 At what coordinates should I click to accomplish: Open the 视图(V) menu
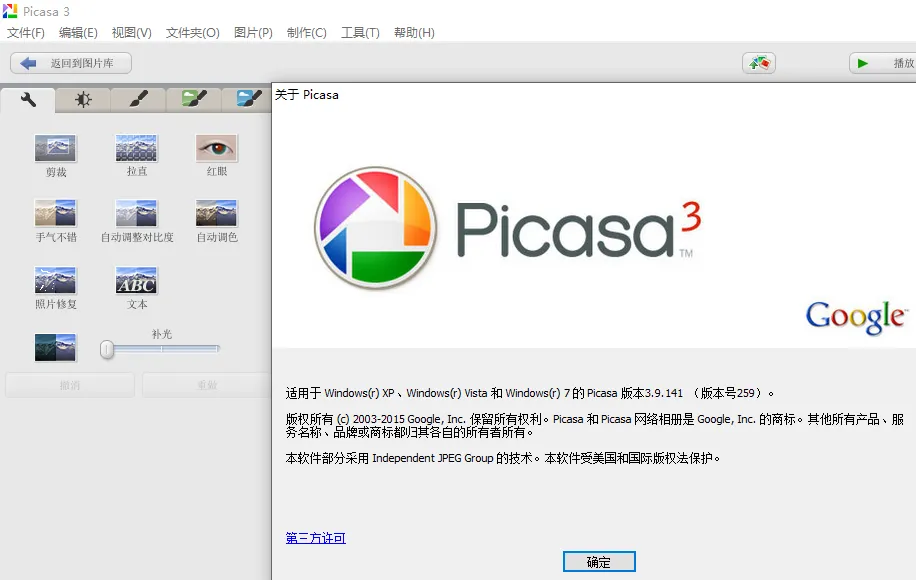(131, 33)
